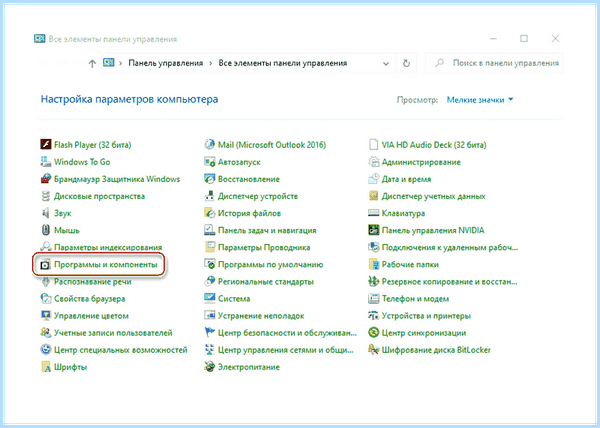The image size is (600, 428).
Task: Open Подключения к удаленным рабочим столам link
Action: (x=450, y=247)
